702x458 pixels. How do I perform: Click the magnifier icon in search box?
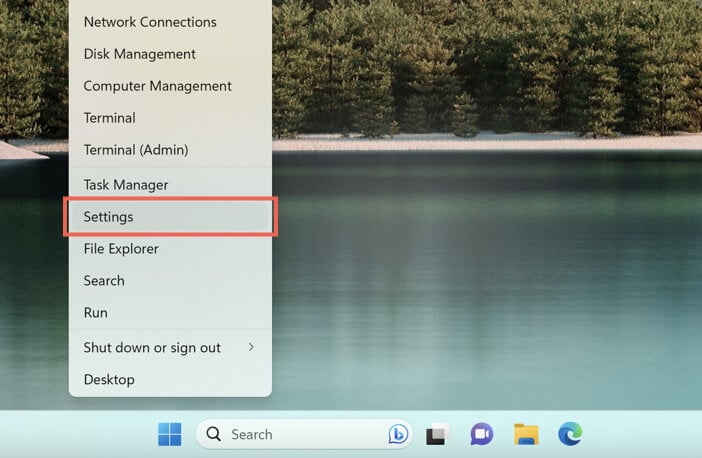[x=214, y=434]
